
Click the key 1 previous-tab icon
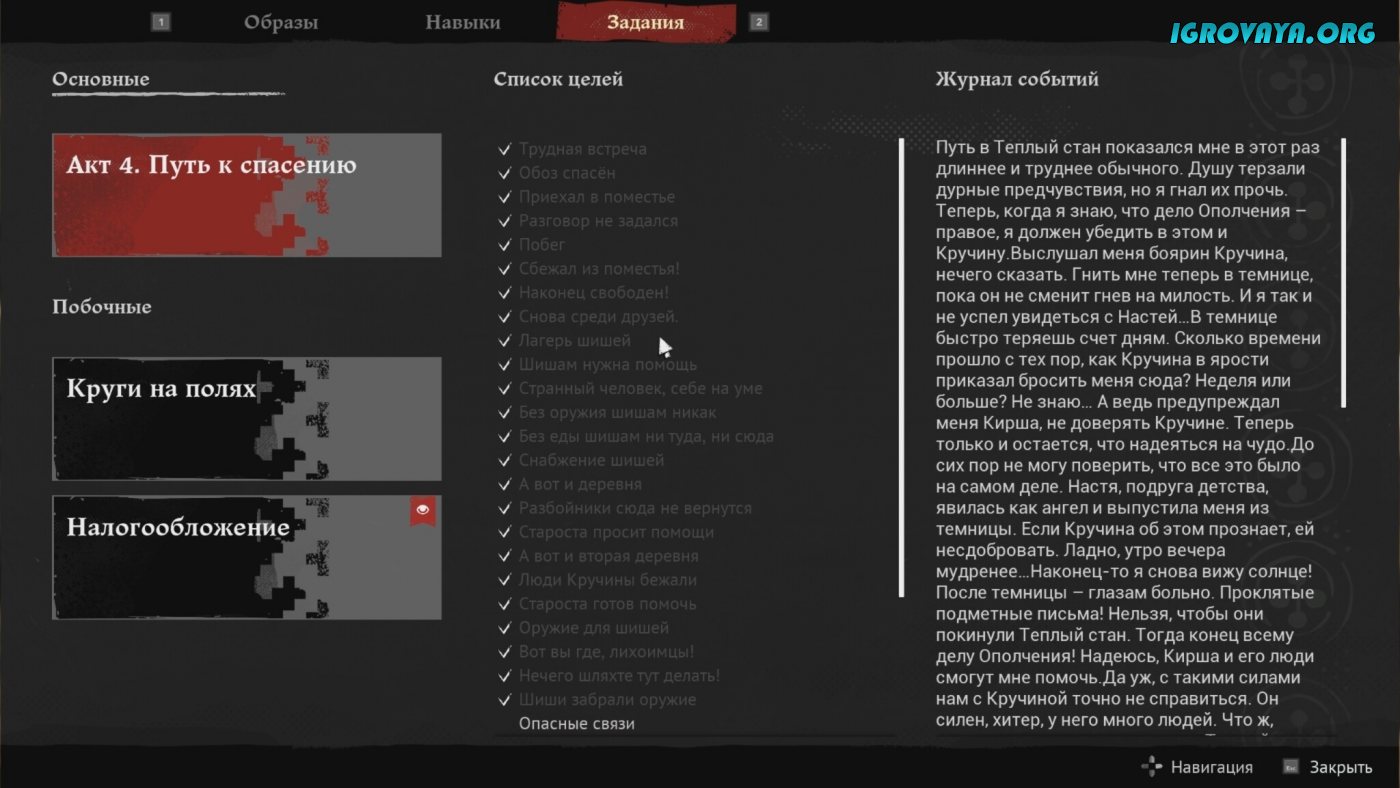pyautogui.click(x=160, y=22)
